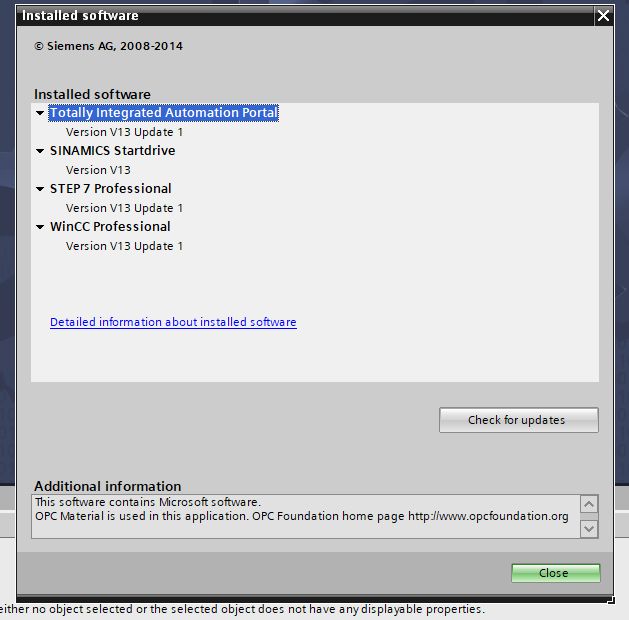Select STEP 7 Professional entry
The width and height of the screenshot is (629, 620).
[110, 189]
